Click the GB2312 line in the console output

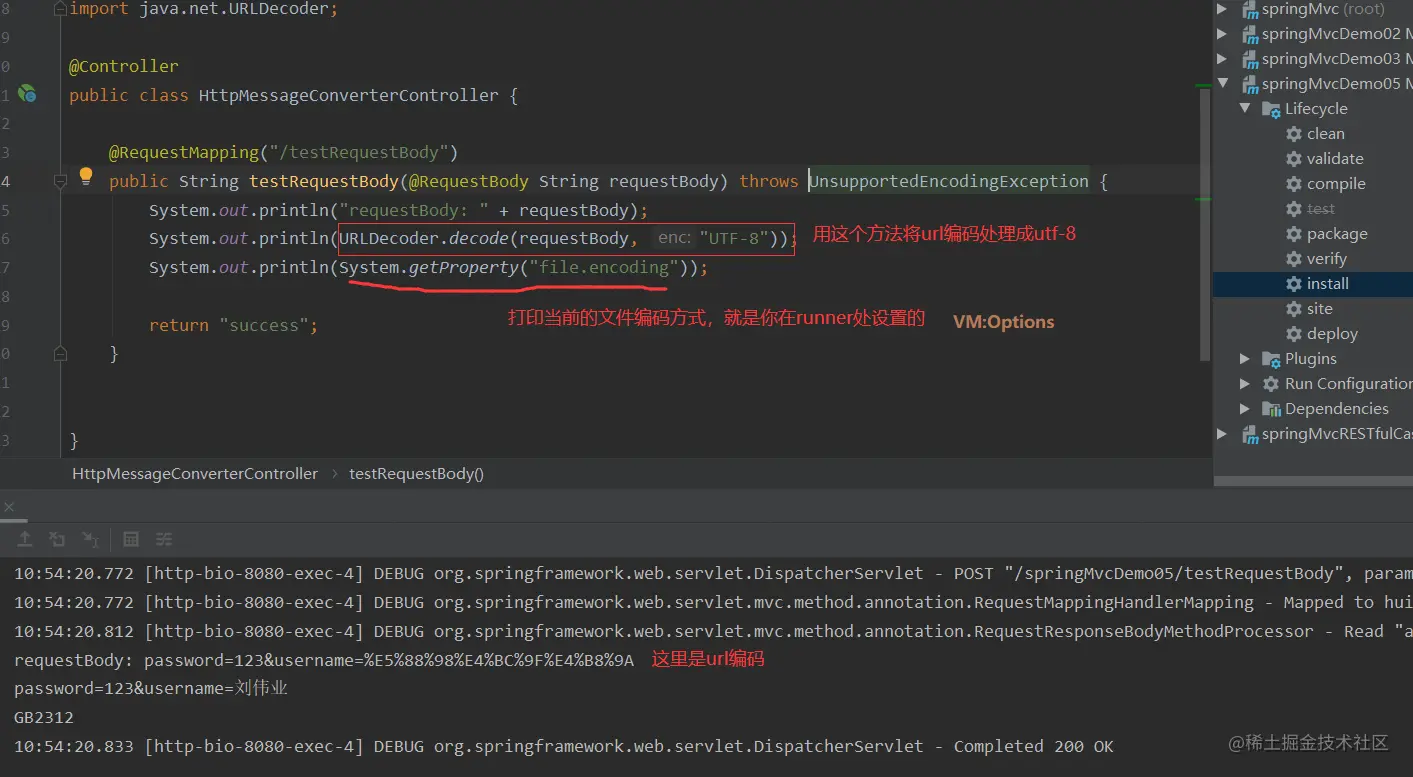pyautogui.click(x=44, y=718)
